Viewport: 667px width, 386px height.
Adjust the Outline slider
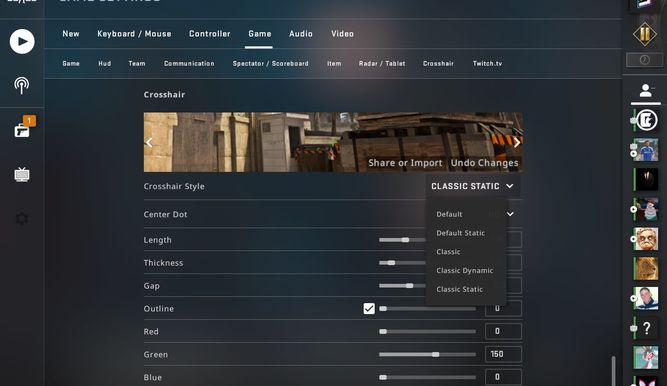428,309
